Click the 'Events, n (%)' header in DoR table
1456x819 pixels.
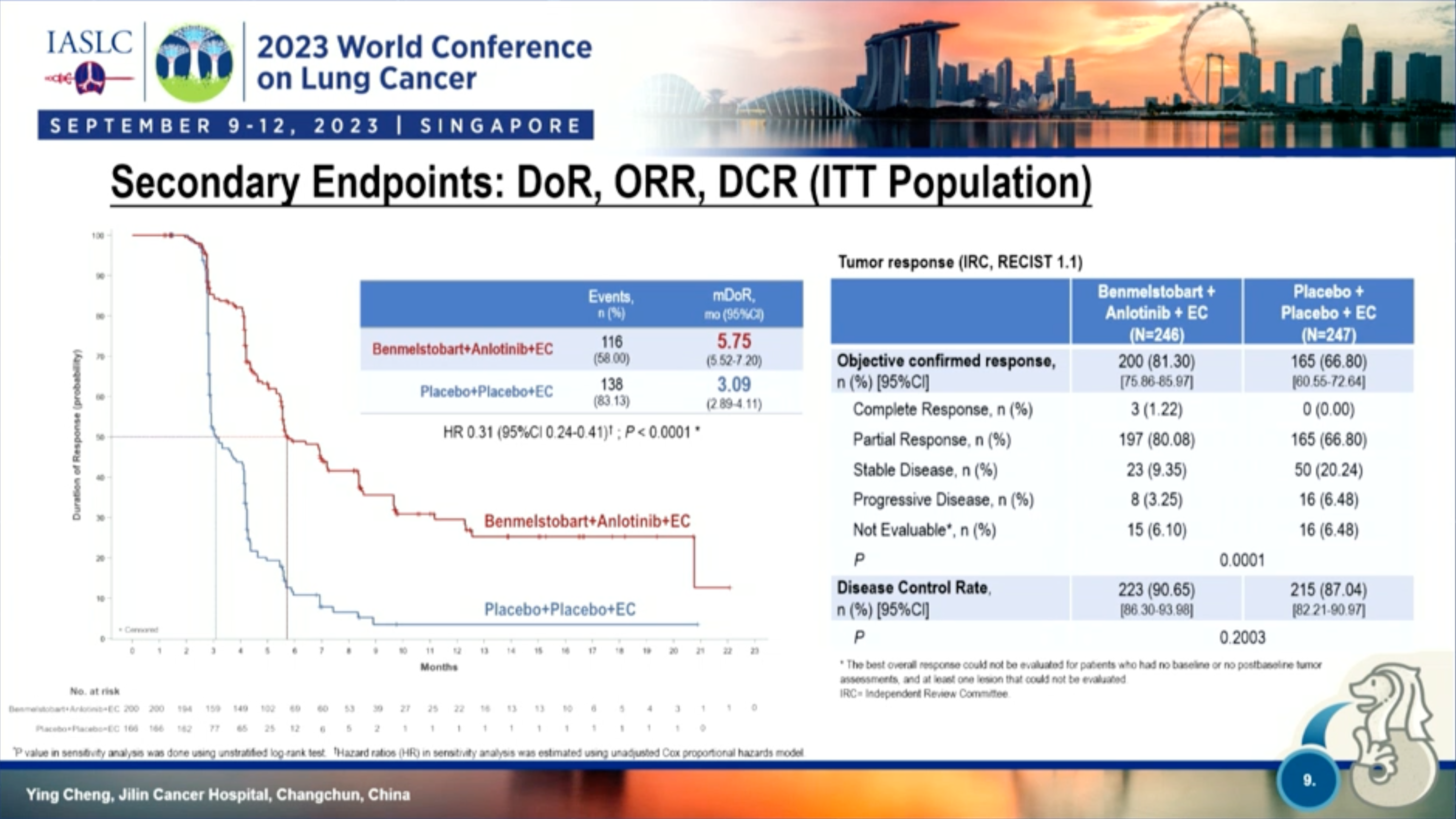pos(611,304)
